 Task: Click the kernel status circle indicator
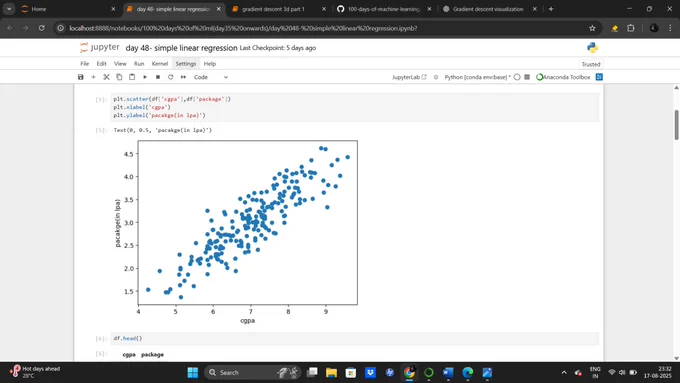(x=517, y=77)
